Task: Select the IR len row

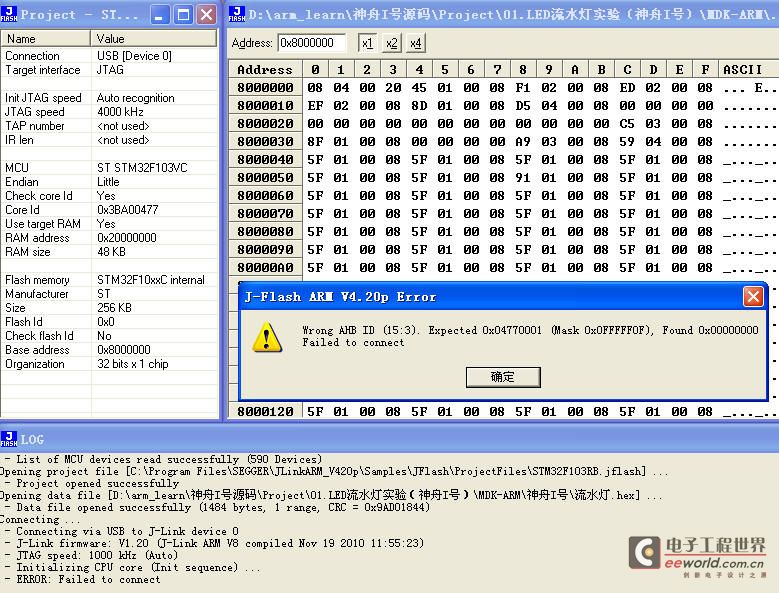Action: [x=109, y=140]
